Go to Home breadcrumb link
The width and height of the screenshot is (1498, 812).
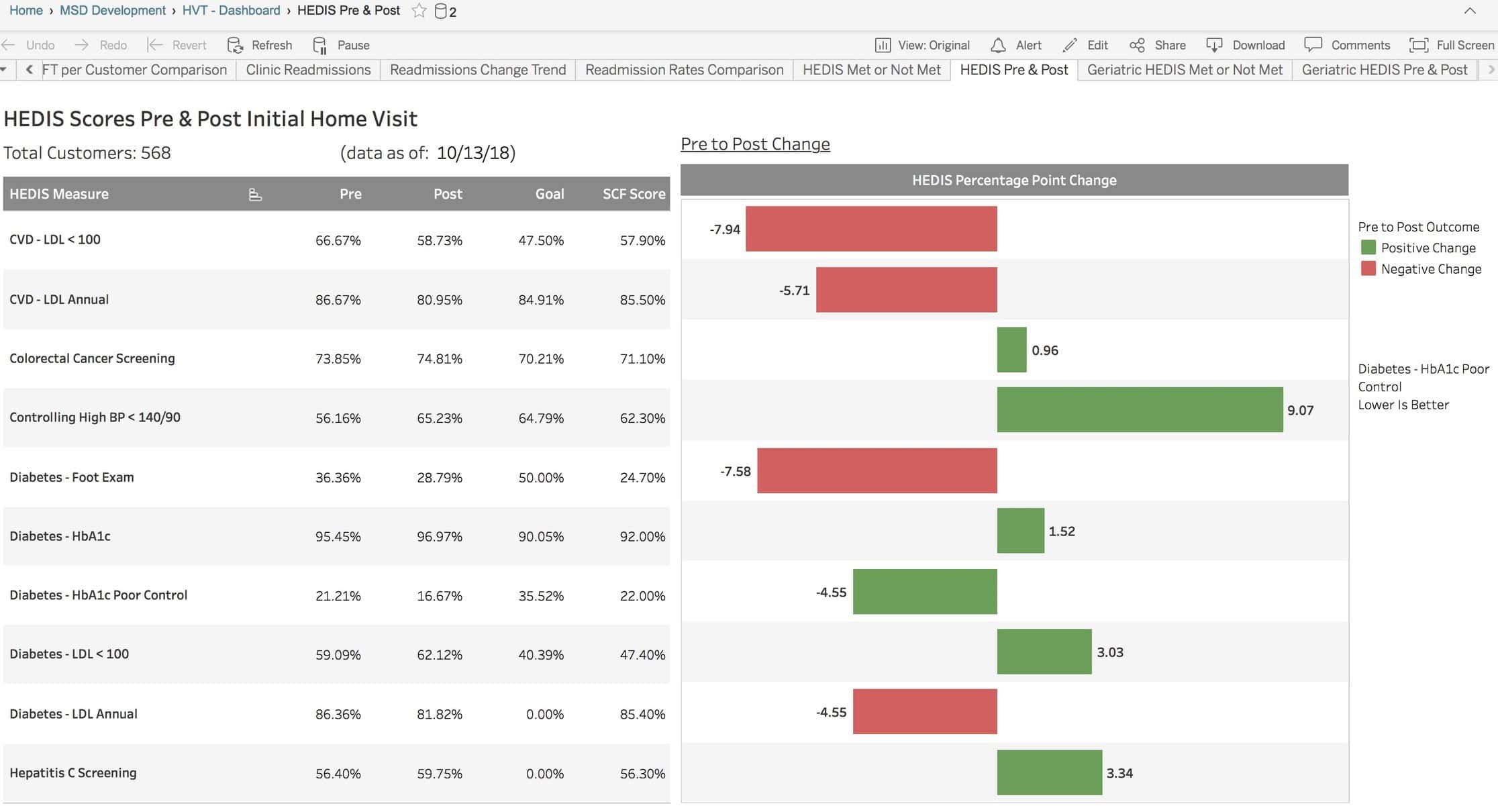pyautogui.click(x=26, y=10)
